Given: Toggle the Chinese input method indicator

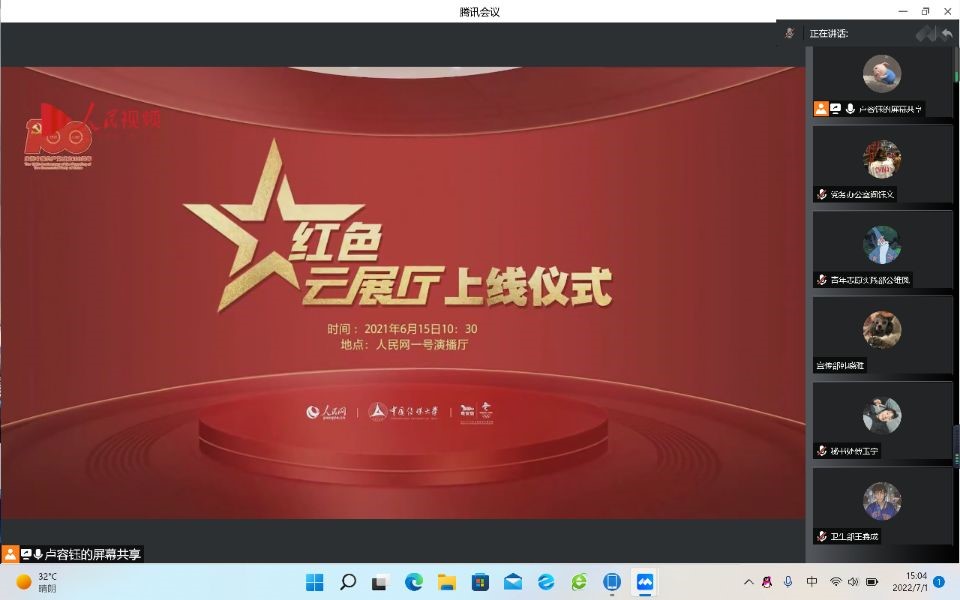Looking at the screenshot, I should pyautogui.click(x=811, y=582).
